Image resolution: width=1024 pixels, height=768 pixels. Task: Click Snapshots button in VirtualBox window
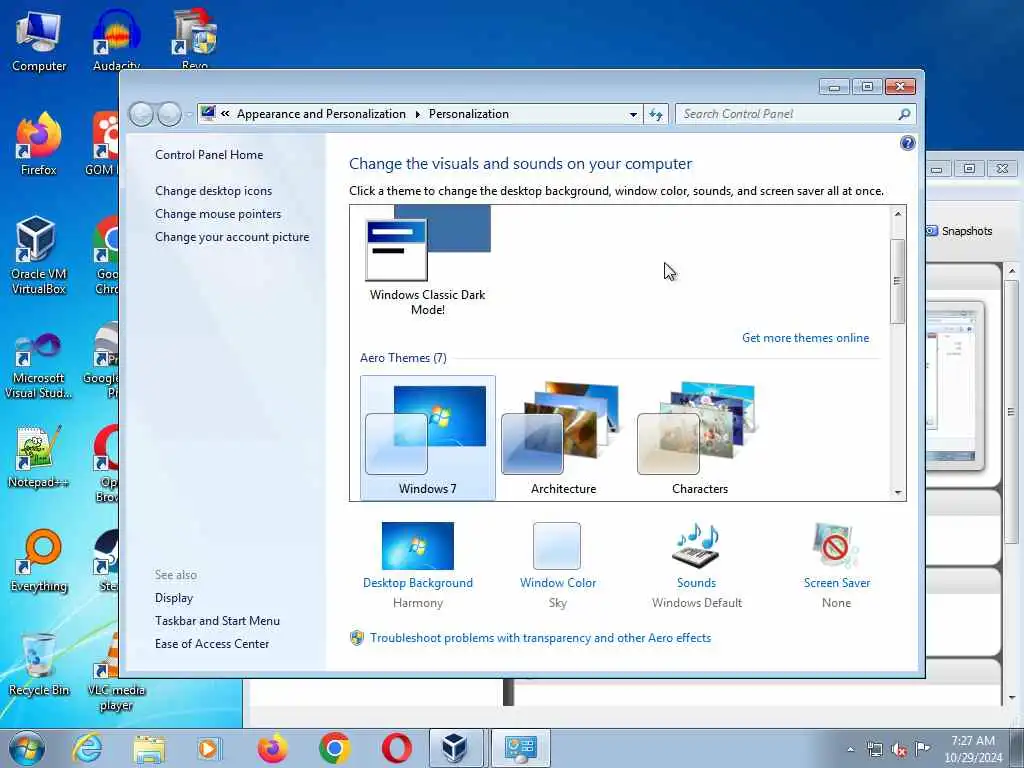pyautogui.click(x=959, y=231)
